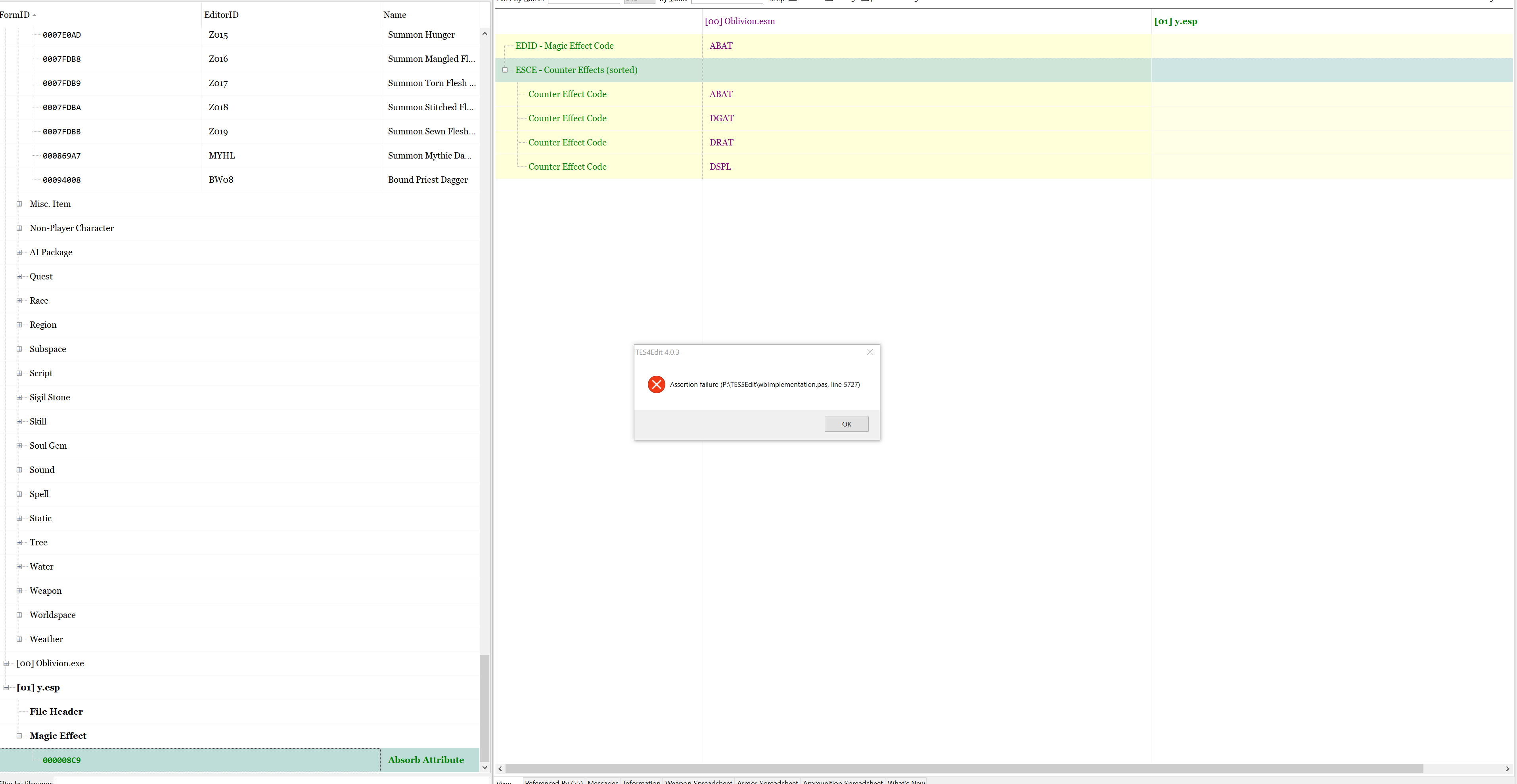Expand the Misc. Item node

coord(19,204)
